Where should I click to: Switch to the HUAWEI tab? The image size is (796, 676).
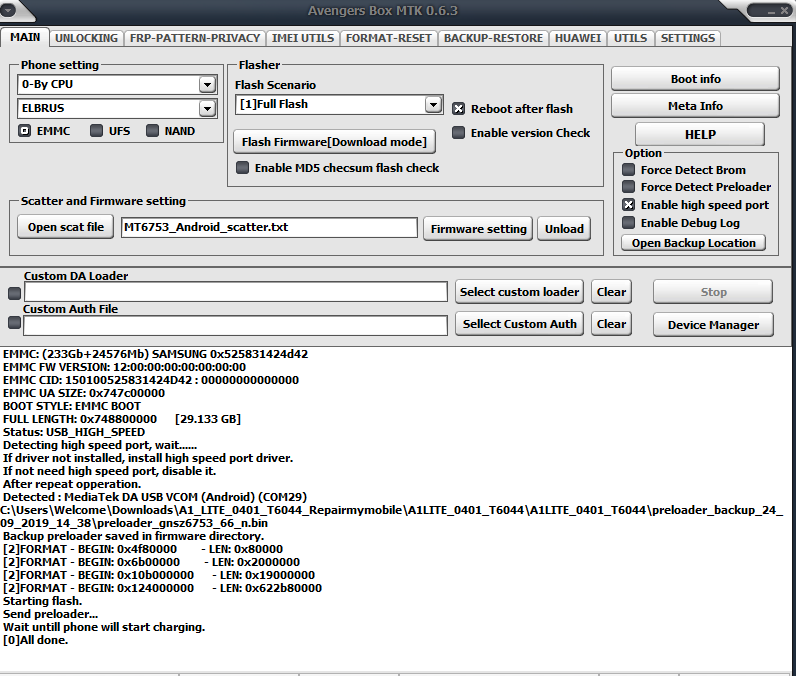click(x=578, y=38)
